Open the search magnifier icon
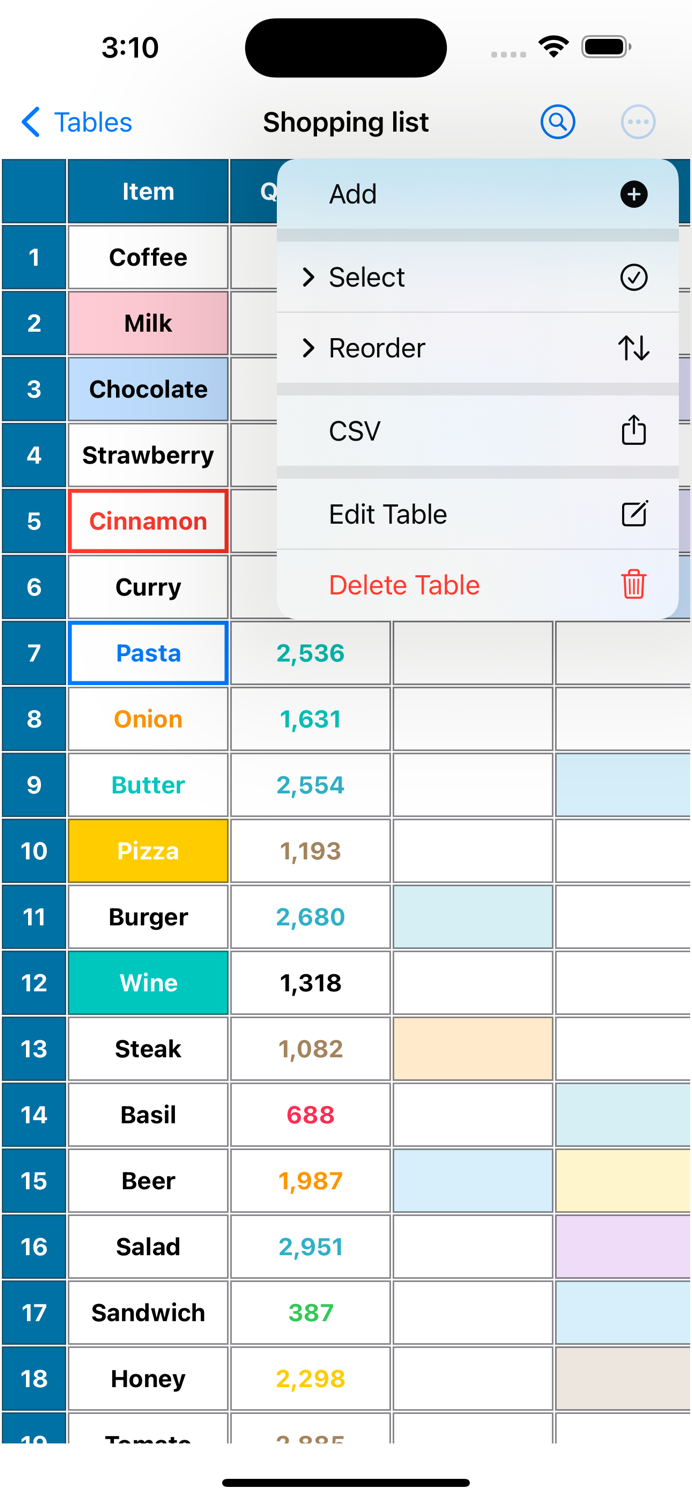Viewport: 692px width, 1500px height. (x=558, y=122)
